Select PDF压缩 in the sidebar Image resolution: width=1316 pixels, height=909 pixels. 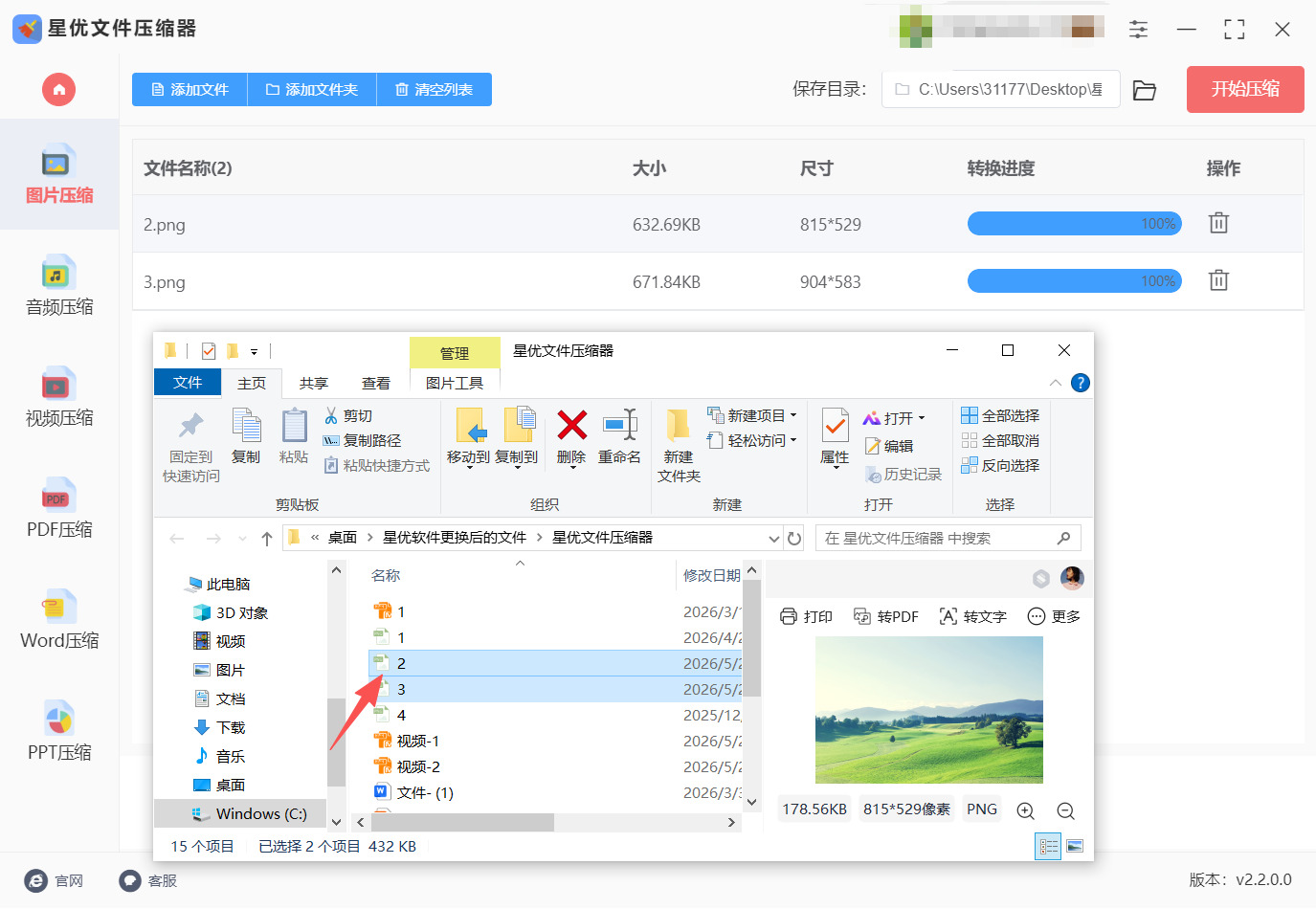[x=58, y=509]
